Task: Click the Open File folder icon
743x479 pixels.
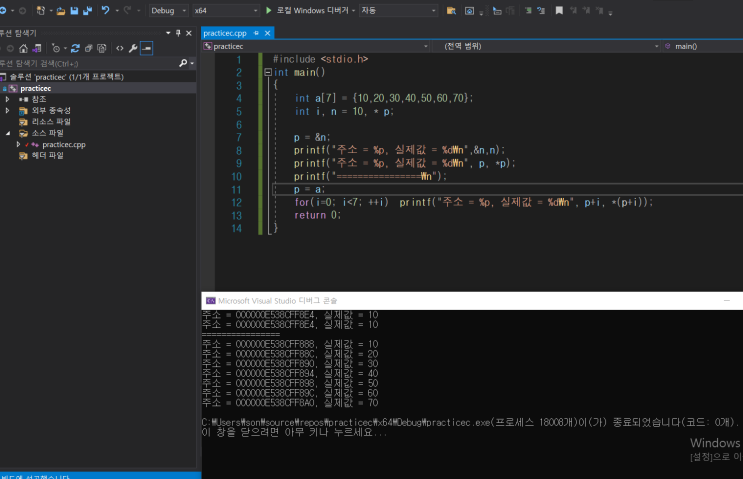Action: (61, 10)
